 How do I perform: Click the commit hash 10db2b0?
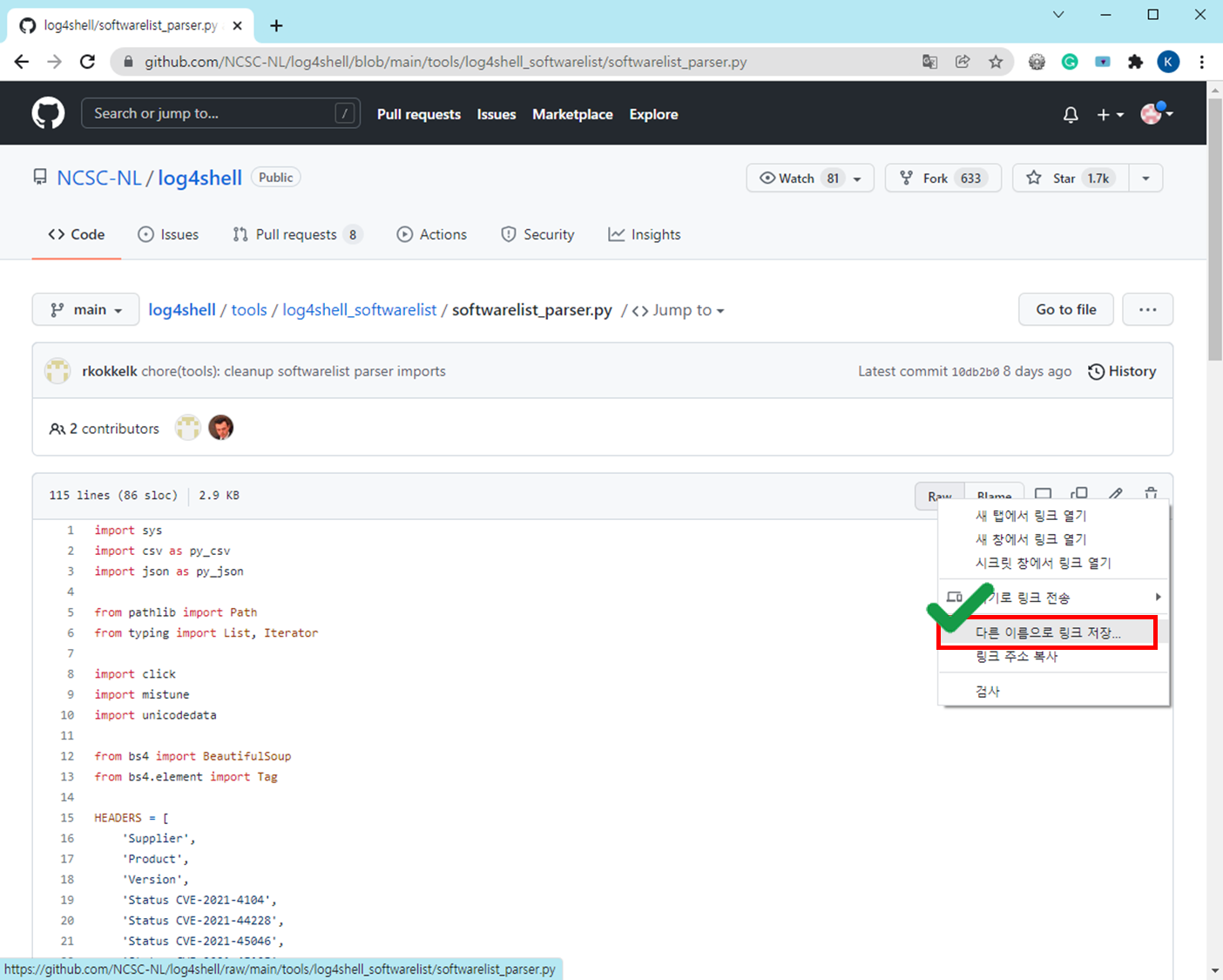pos(975,372)
